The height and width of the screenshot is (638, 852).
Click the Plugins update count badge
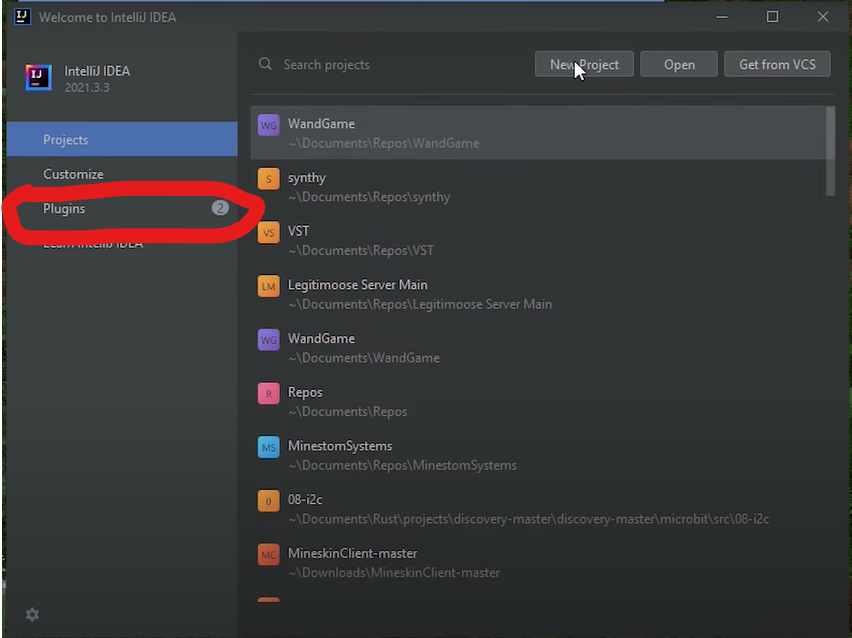[x=220, y=208]
